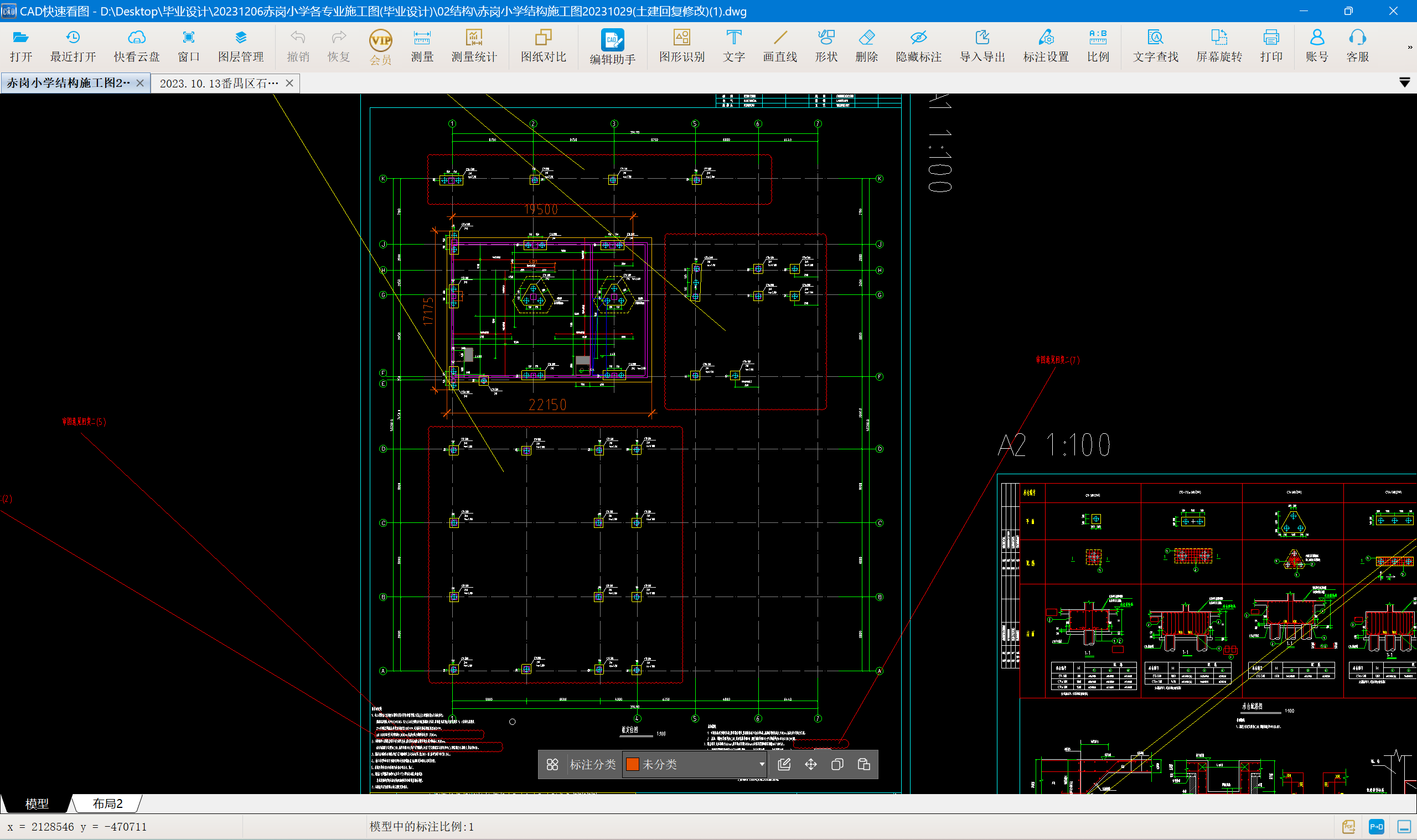
Task: Expand the toolbar overflow chevron
Action: (1410, 48)
